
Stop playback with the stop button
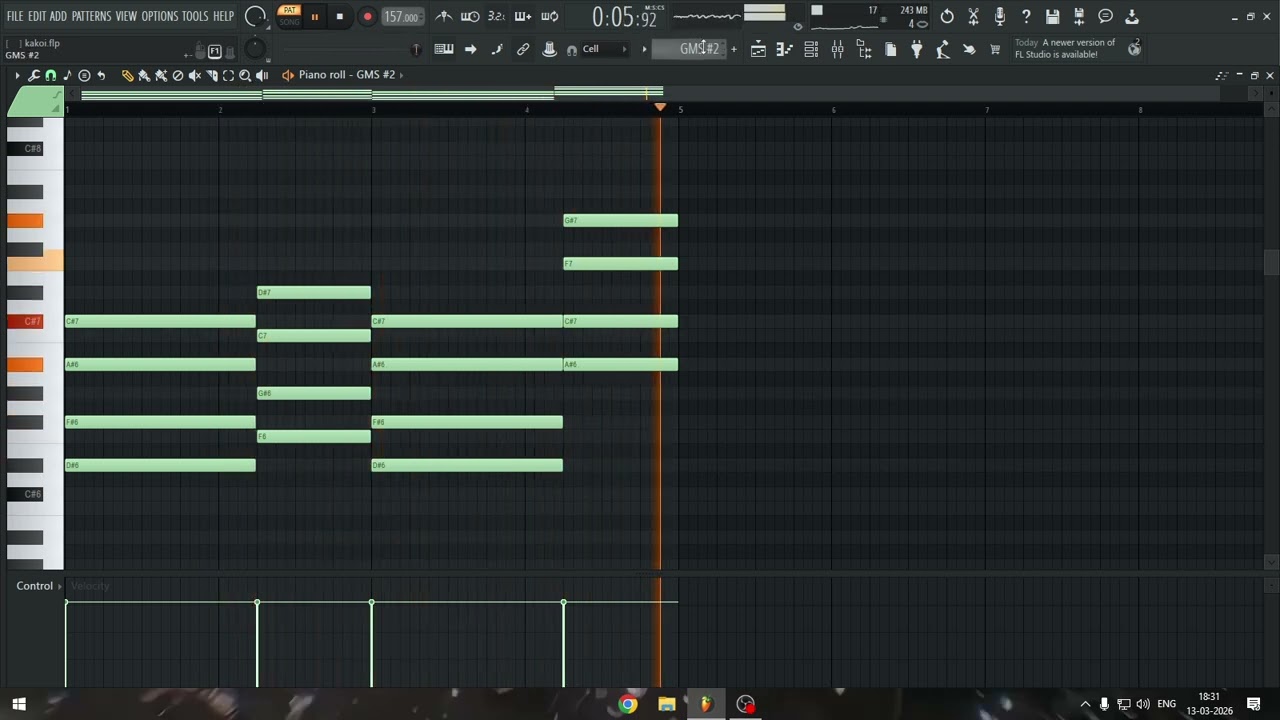[x=339, y=16]
